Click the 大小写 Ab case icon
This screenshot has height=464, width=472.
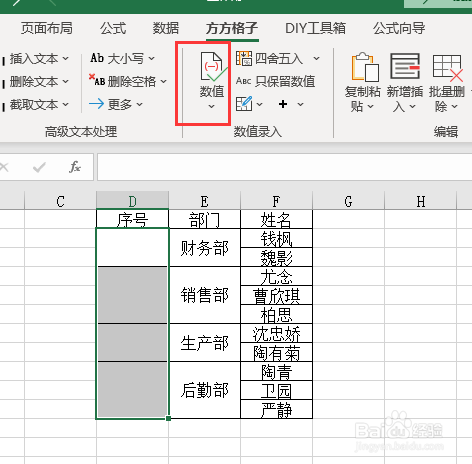97,58
